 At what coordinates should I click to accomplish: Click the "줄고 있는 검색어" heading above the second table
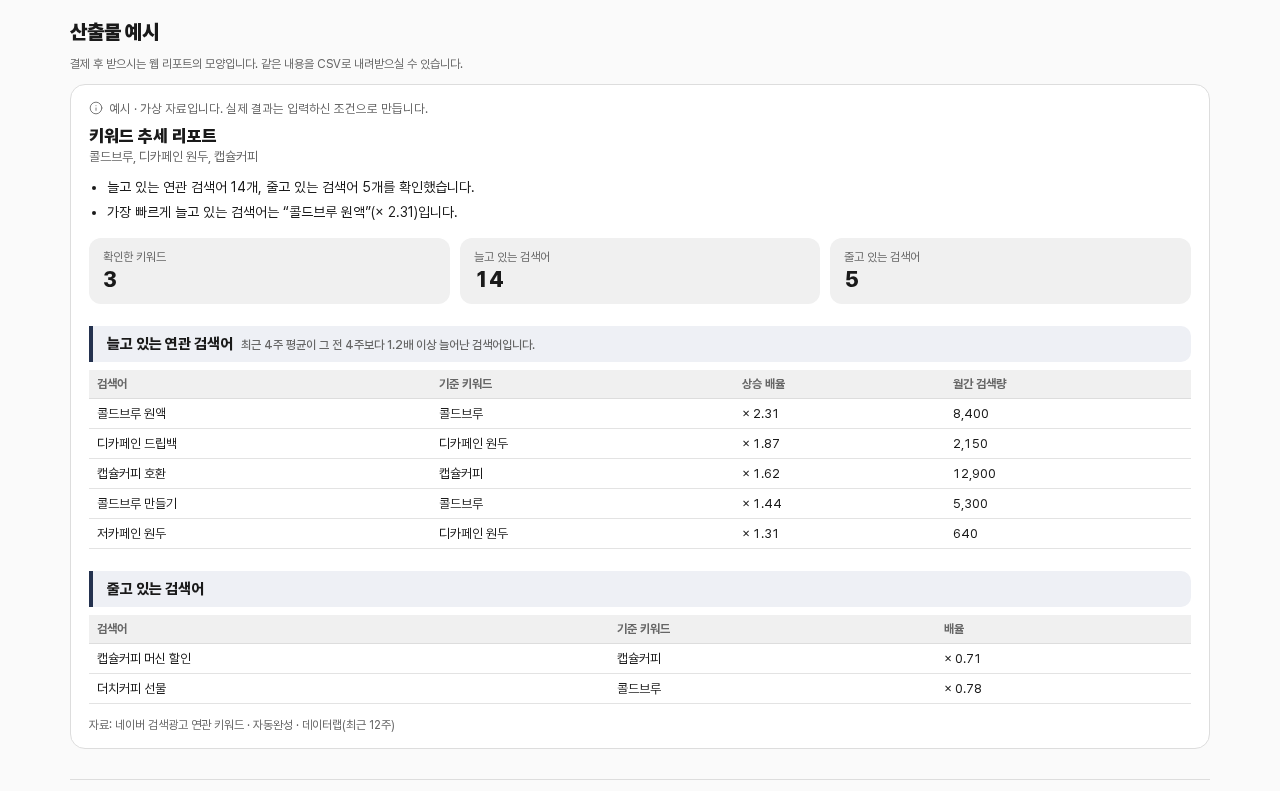155,589
